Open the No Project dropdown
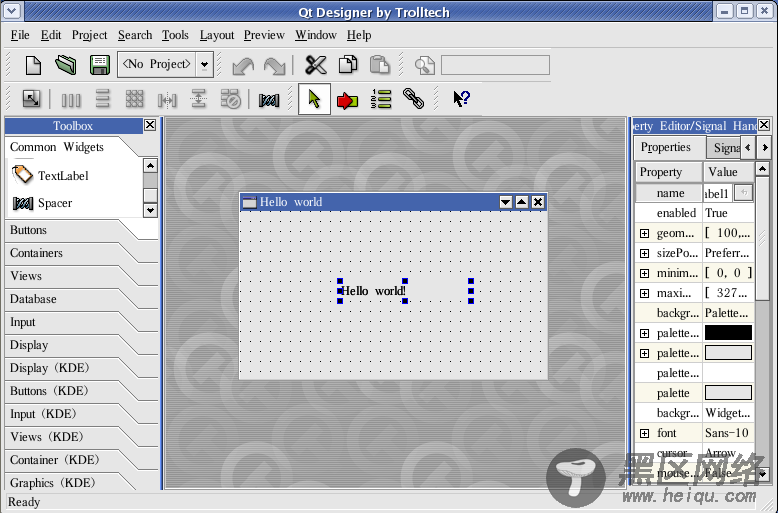Image resolution: width=778 pixels, height=513 pixels. 204,64
